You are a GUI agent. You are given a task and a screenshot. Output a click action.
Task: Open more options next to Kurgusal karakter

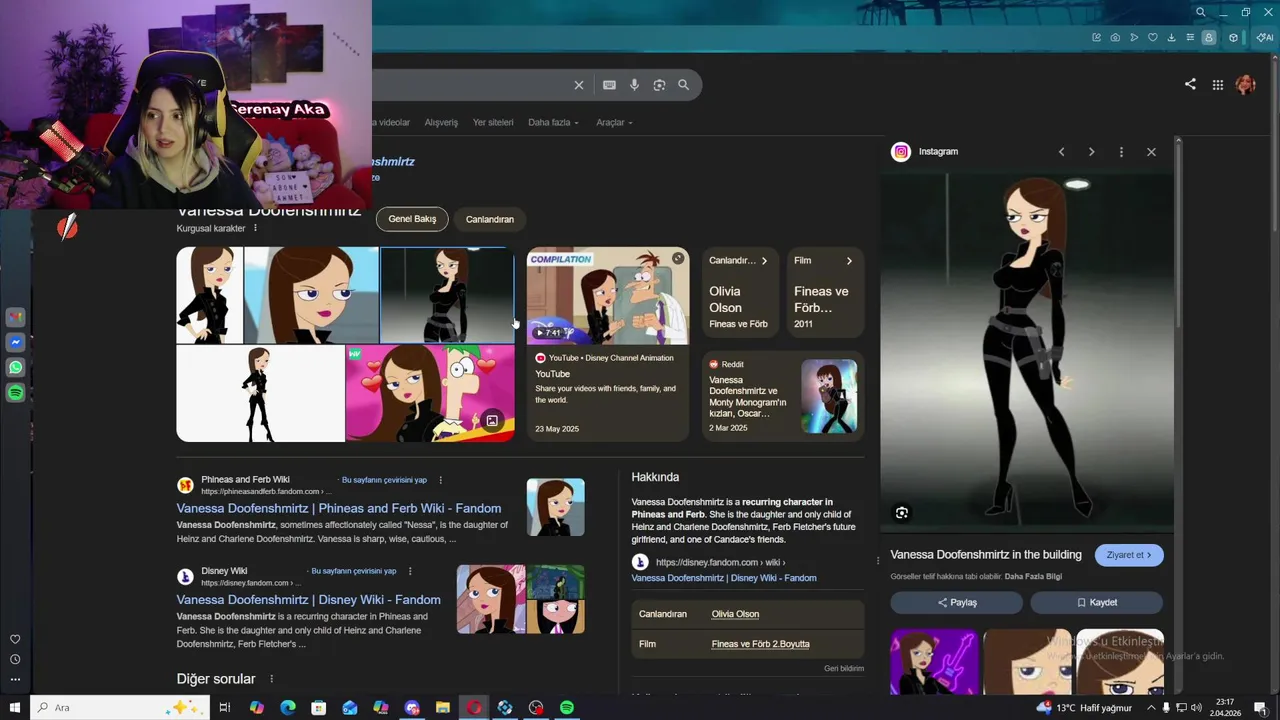[255, 228]
